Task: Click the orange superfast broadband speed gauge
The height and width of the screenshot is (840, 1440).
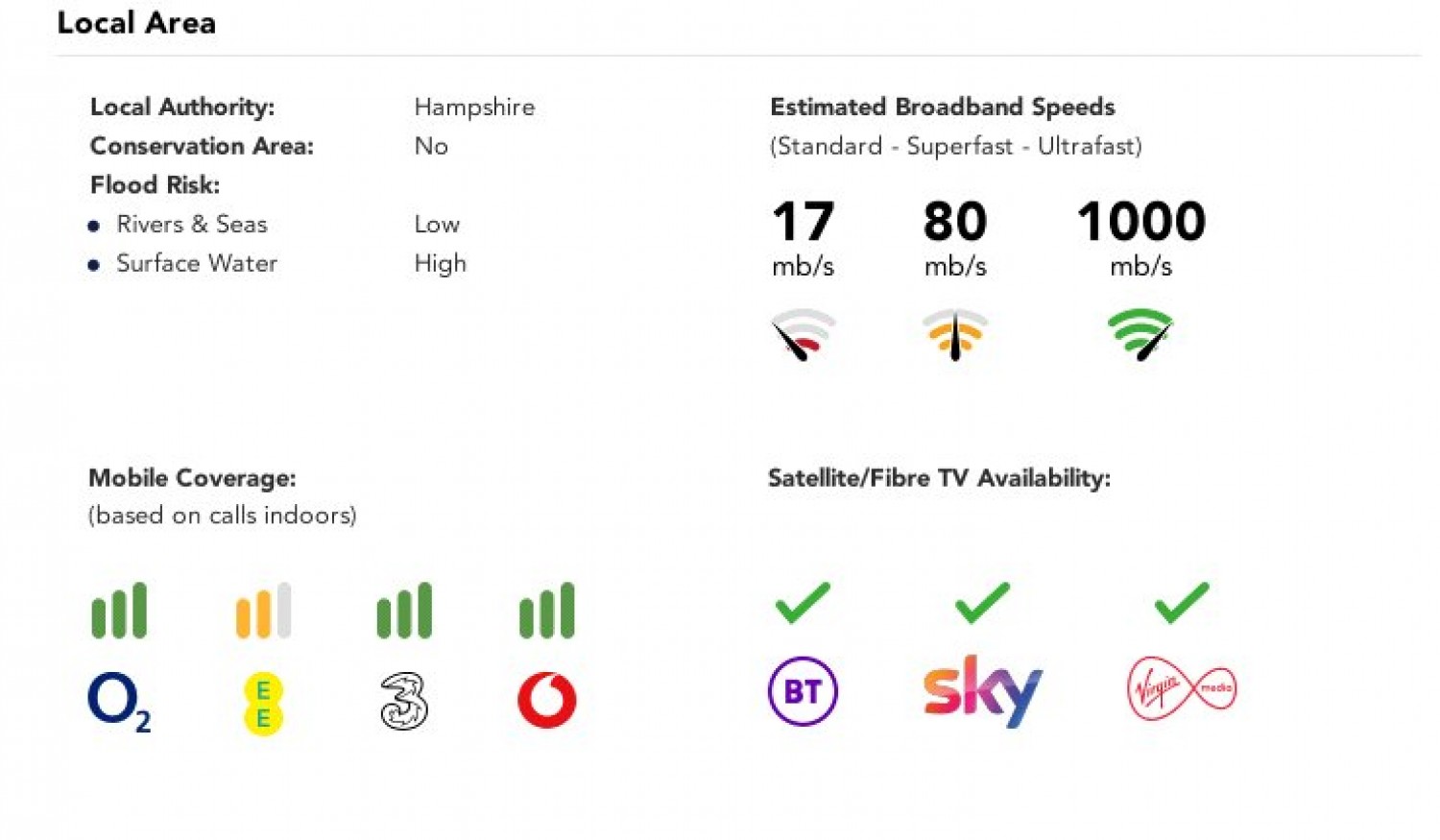Action: 955,334
